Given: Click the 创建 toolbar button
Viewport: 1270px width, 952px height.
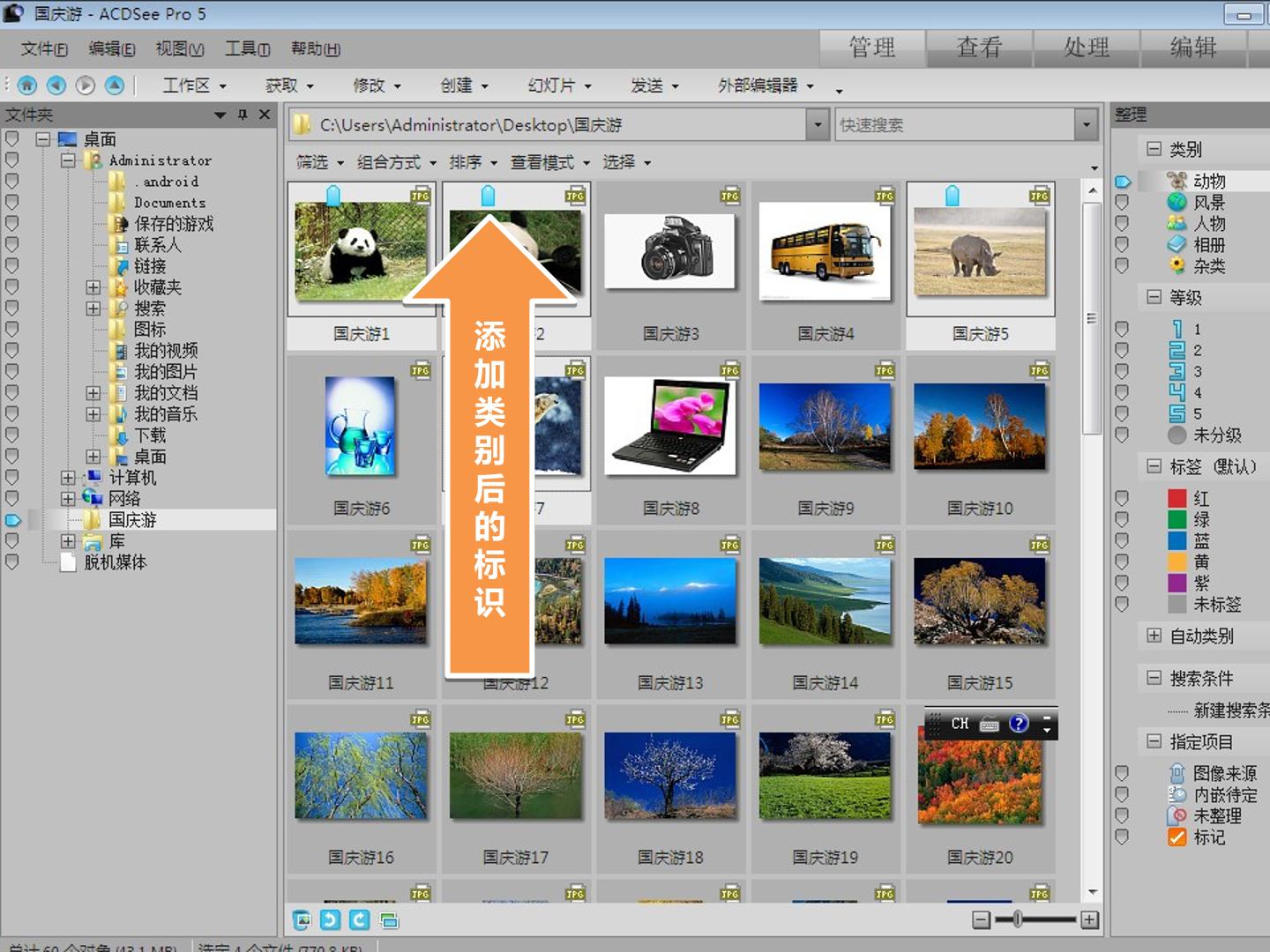Looking at the screenshot, I should 464,86.
